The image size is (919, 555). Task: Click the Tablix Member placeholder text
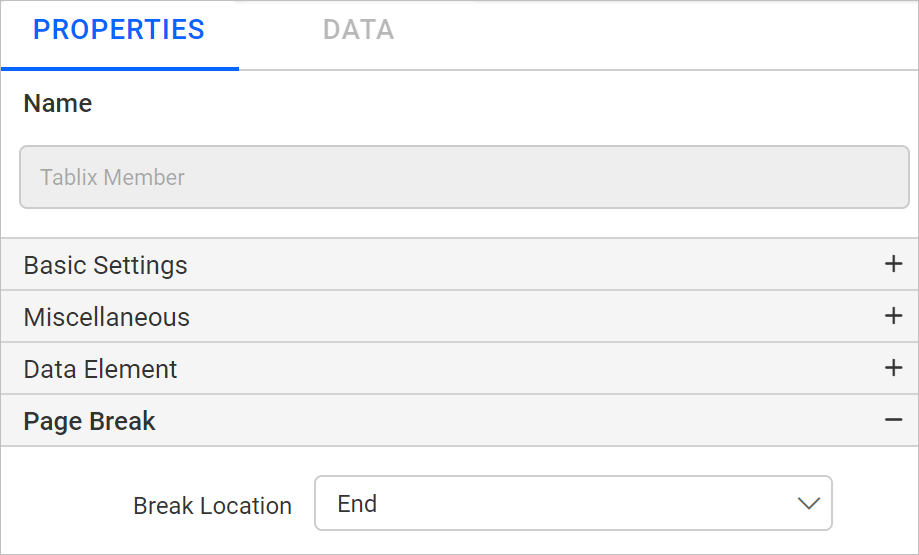click(x=112, y=177)
